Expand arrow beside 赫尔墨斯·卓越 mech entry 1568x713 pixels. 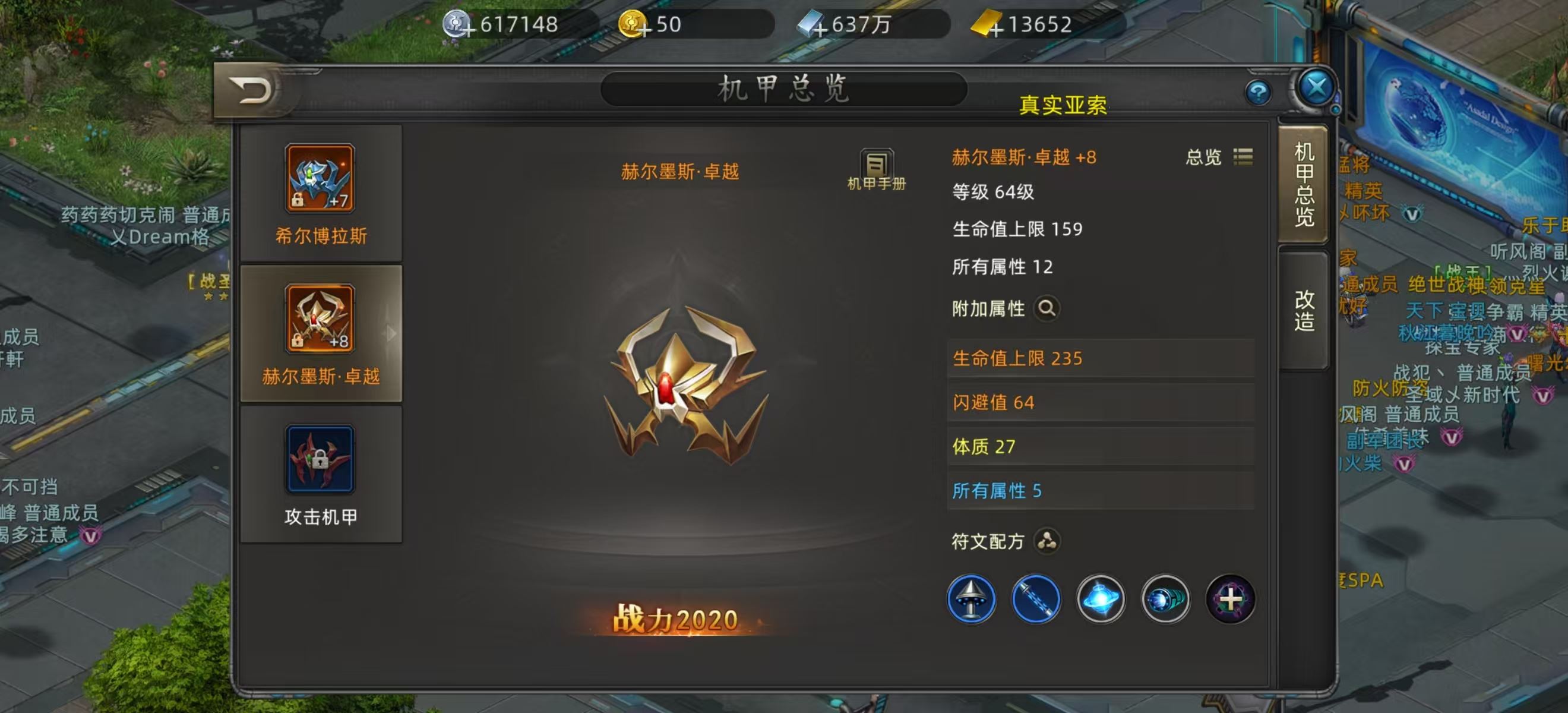[x=391, y=333]
